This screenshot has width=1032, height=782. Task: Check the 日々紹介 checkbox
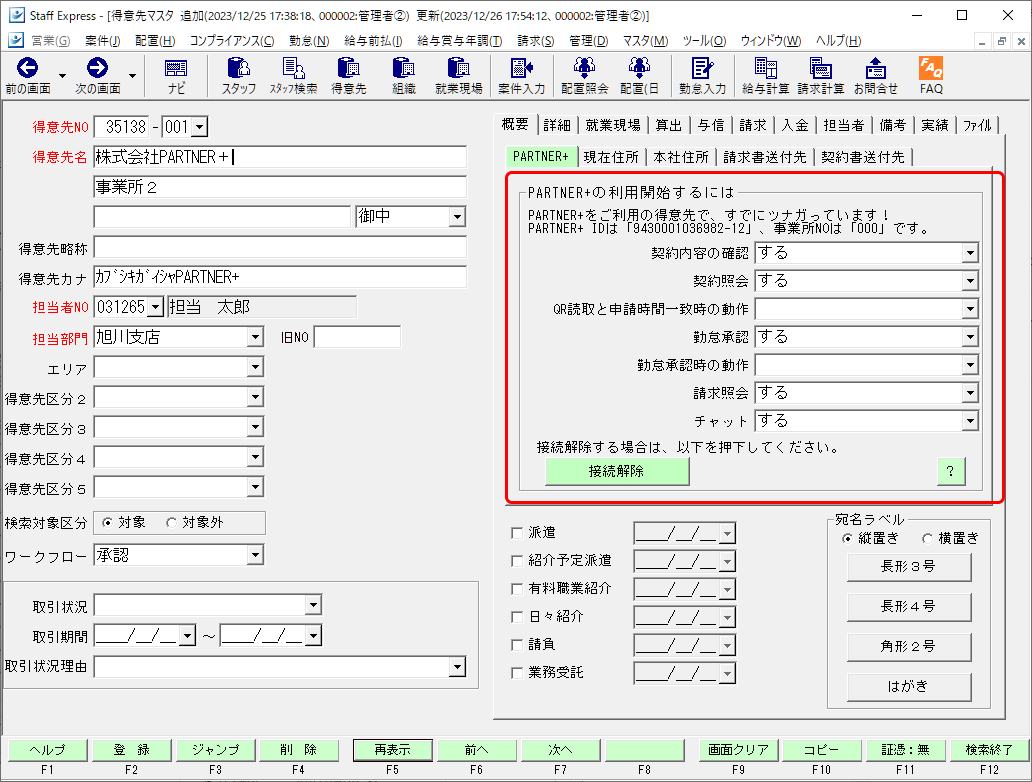517,617
